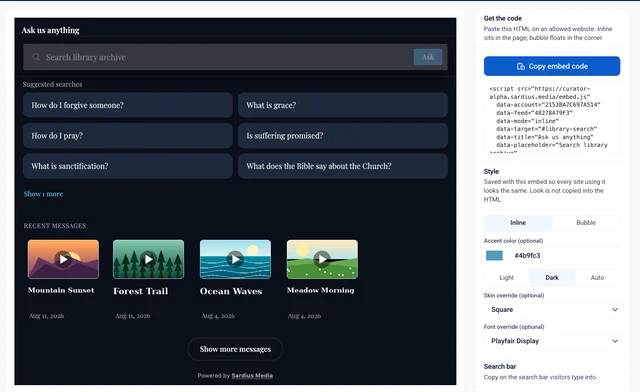The width and height of the screenshot is (640, 392).
Task: Click the Style section heading
Action: [x=491, y=172]
